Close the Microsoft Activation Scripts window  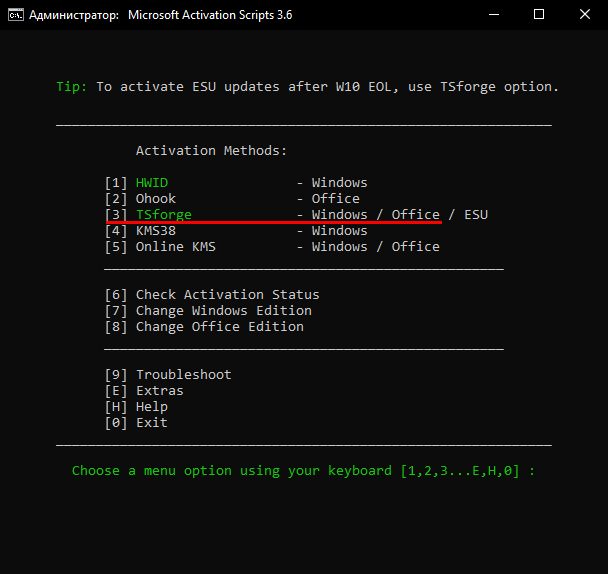tap(585, 15)
